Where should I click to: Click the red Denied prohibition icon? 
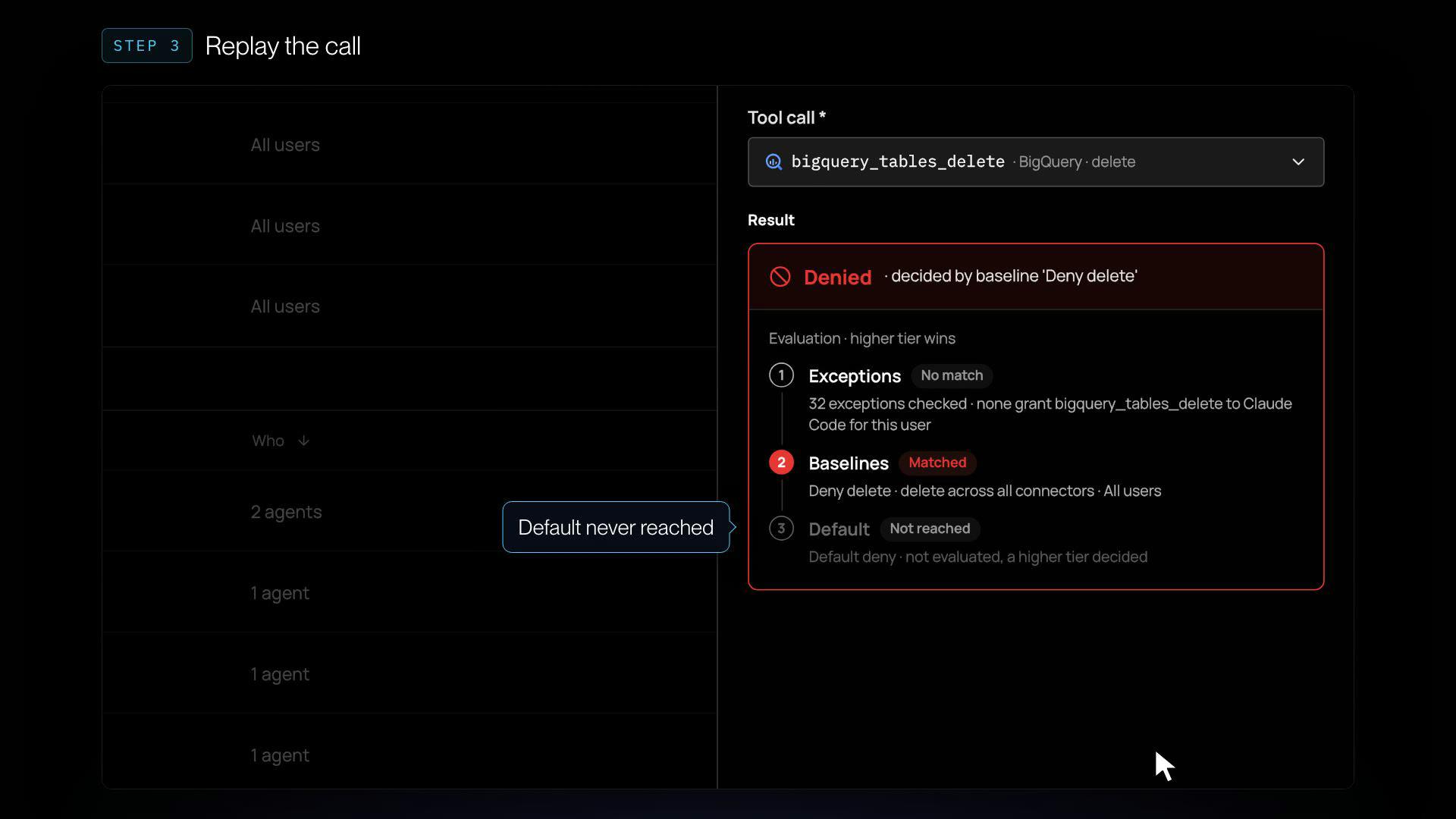(x=780, y=277)
